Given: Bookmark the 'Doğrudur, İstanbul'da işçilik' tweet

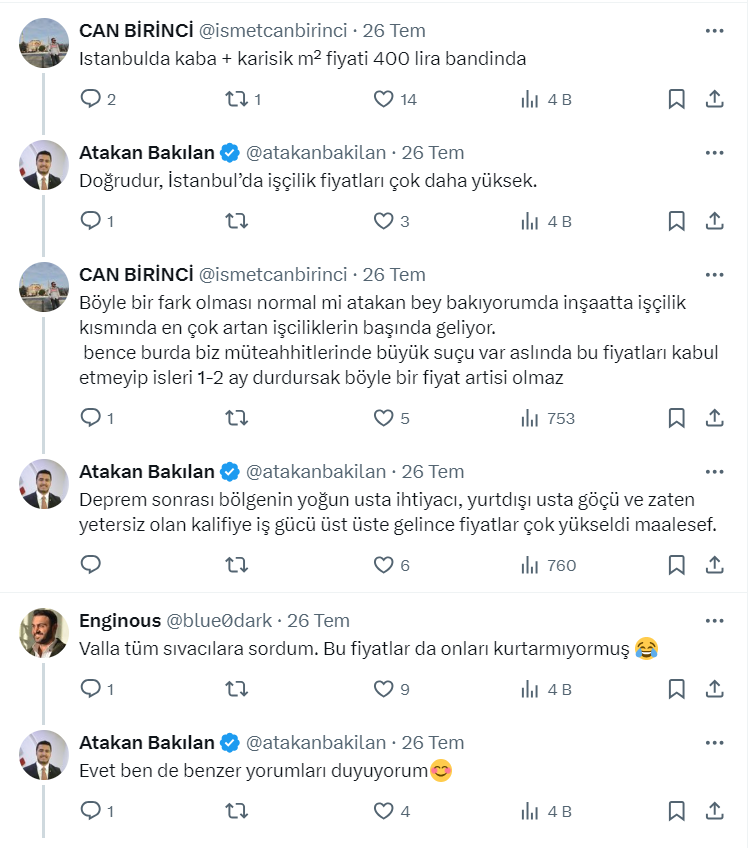Looking at the screenshot, I should pyautogui.click(x=676, y=221).
